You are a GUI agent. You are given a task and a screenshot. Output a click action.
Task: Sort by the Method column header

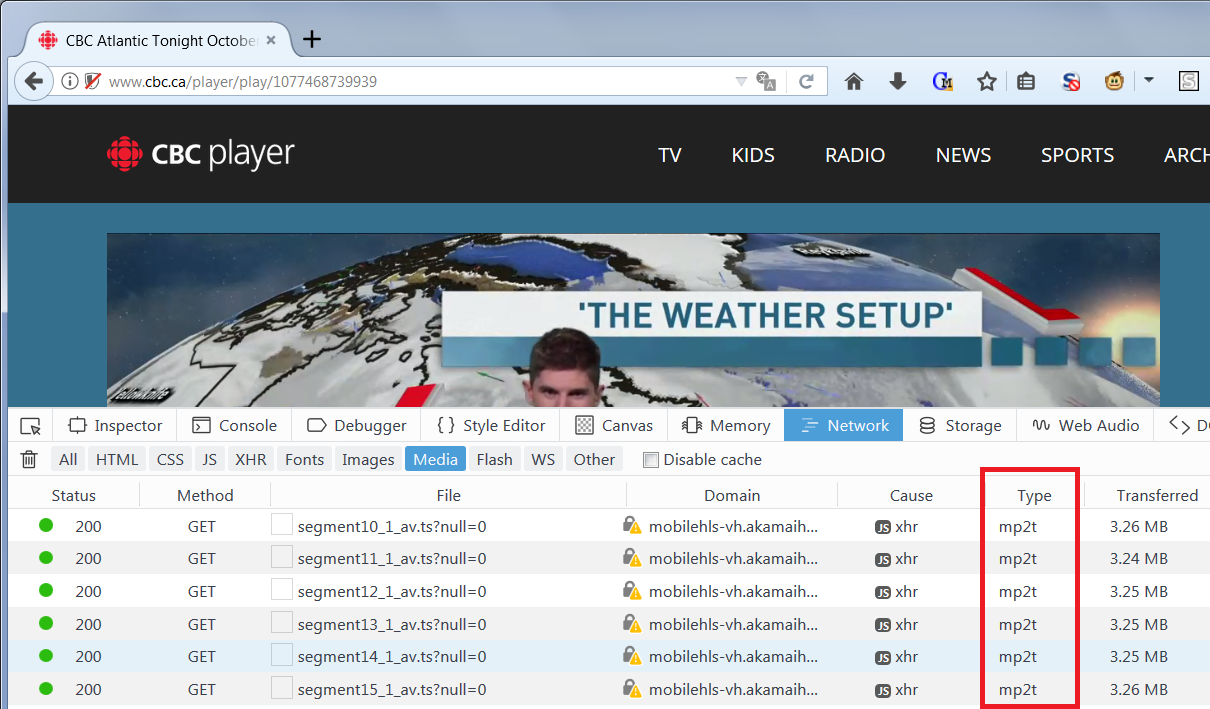205,495
